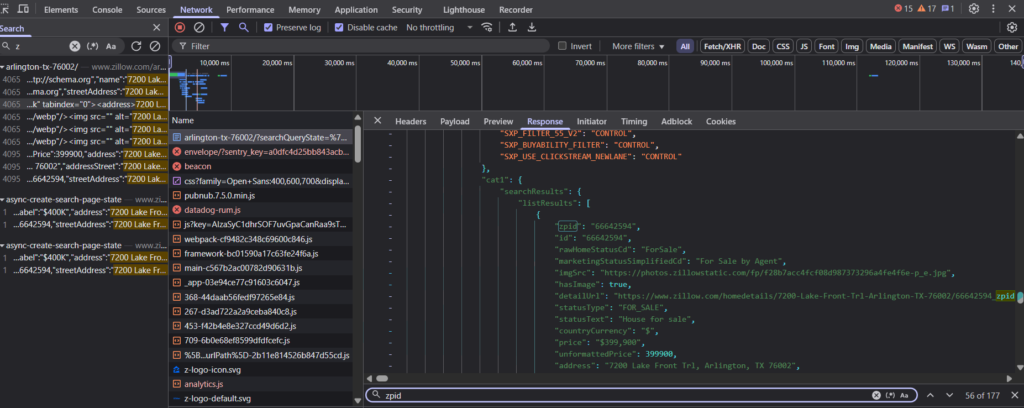Filter requests by Img type

click(x=852, y=46)
